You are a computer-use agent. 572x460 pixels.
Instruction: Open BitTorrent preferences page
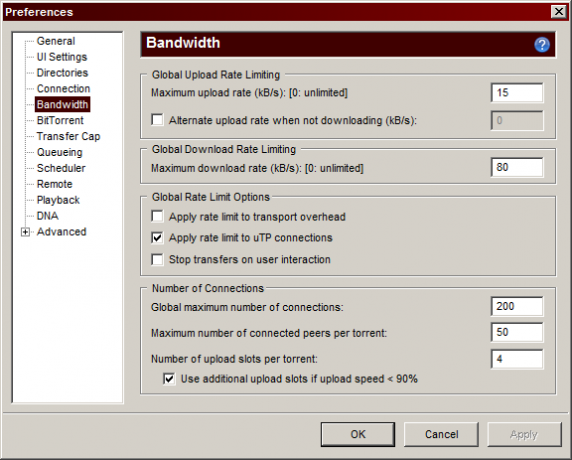(x=60, y=120)
